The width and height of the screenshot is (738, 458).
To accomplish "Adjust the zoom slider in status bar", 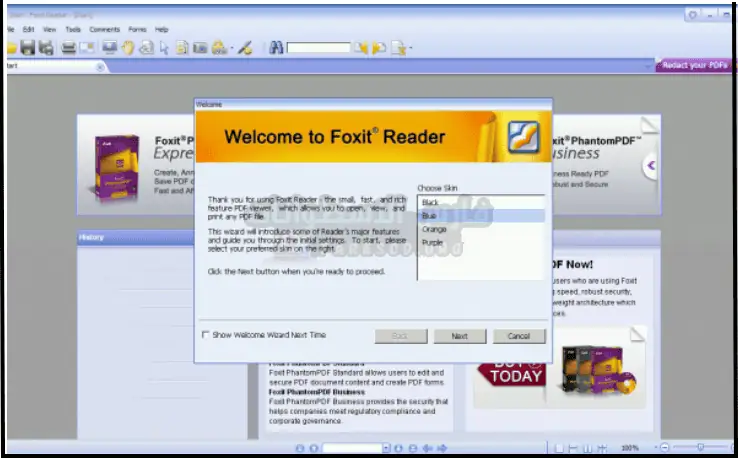I will [700, 447].
